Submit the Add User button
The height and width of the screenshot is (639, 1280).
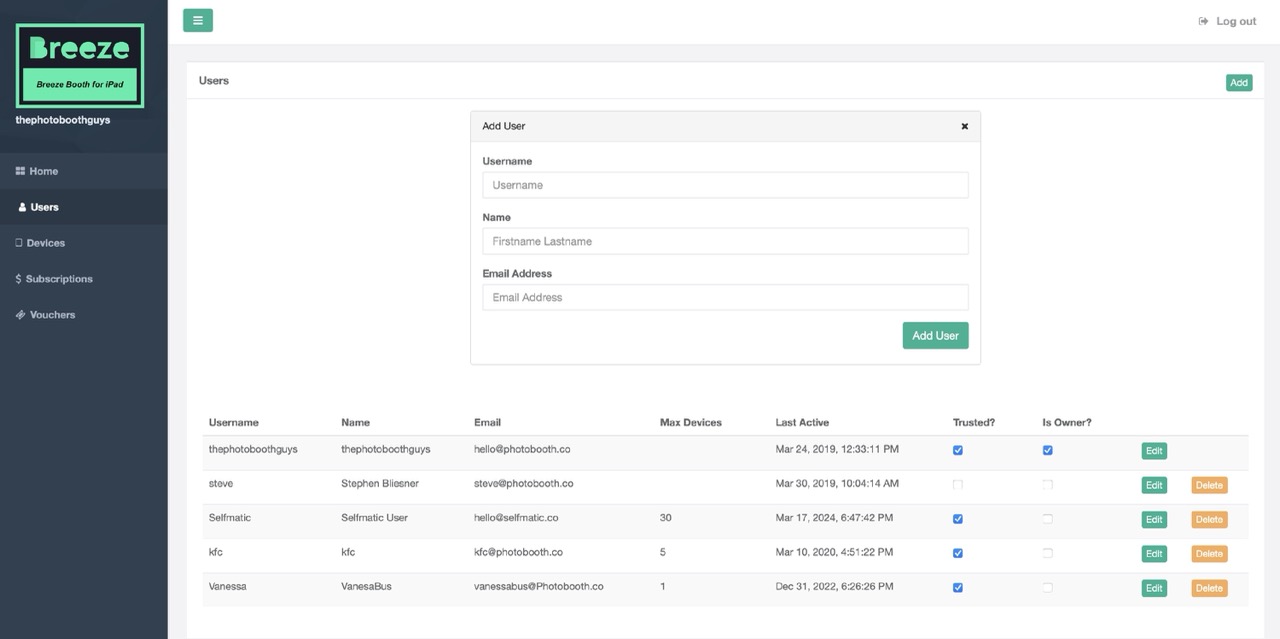pos(934,336)
